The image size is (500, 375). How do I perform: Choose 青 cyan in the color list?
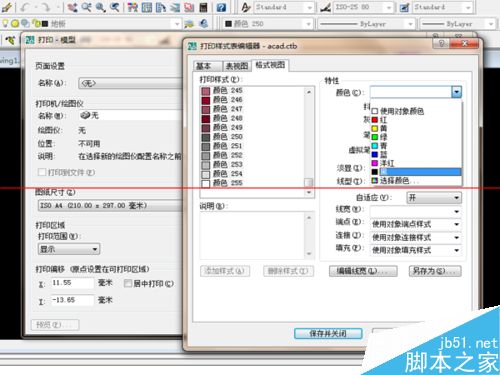coord(416,146)
